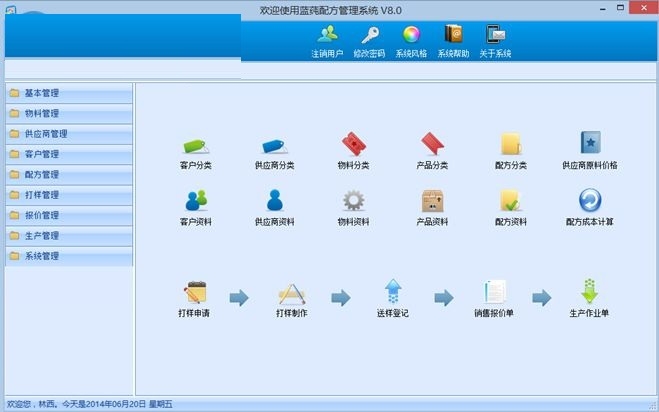
Task: Open 客户资料 people icon
Action: 196,201
